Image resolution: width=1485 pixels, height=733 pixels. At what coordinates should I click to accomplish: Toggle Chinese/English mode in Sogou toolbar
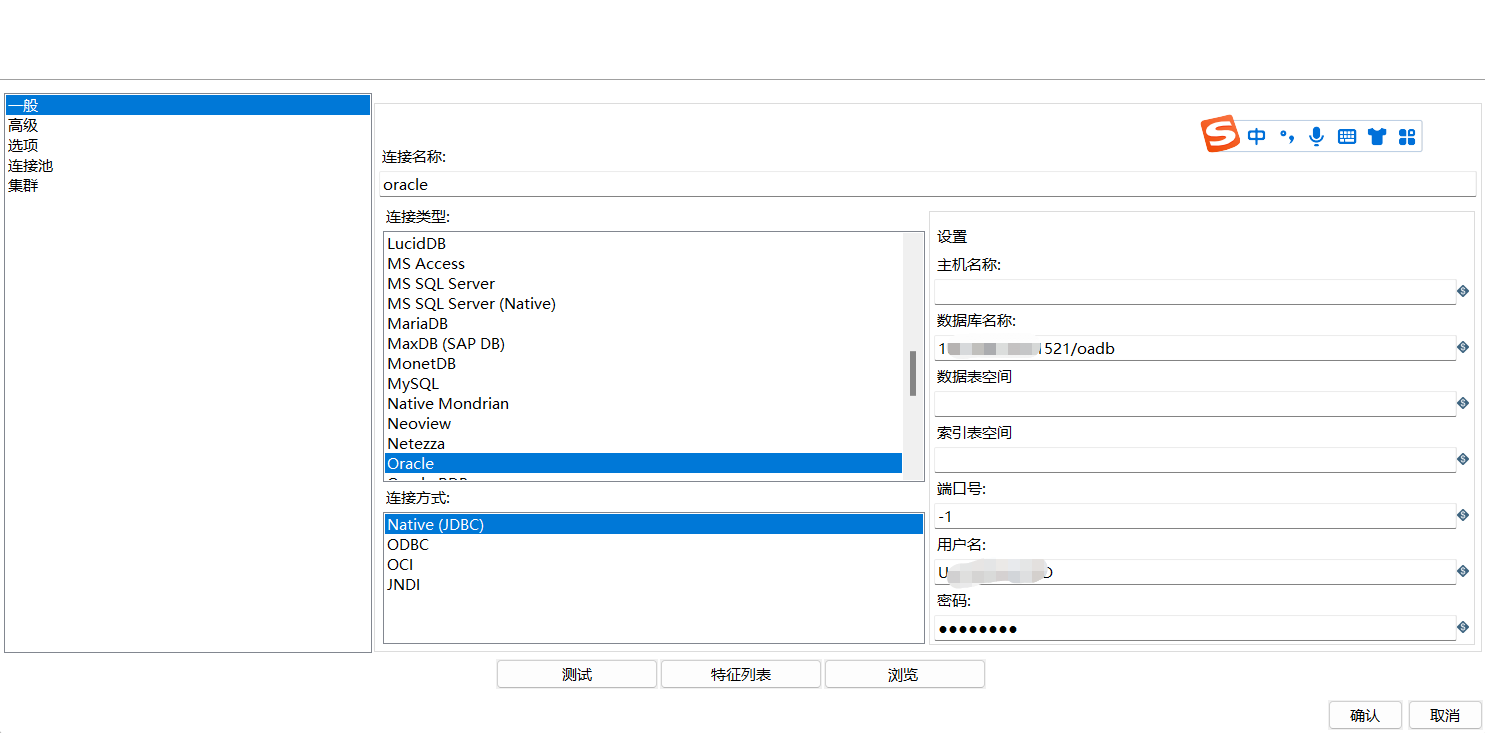pos(1256,137)
